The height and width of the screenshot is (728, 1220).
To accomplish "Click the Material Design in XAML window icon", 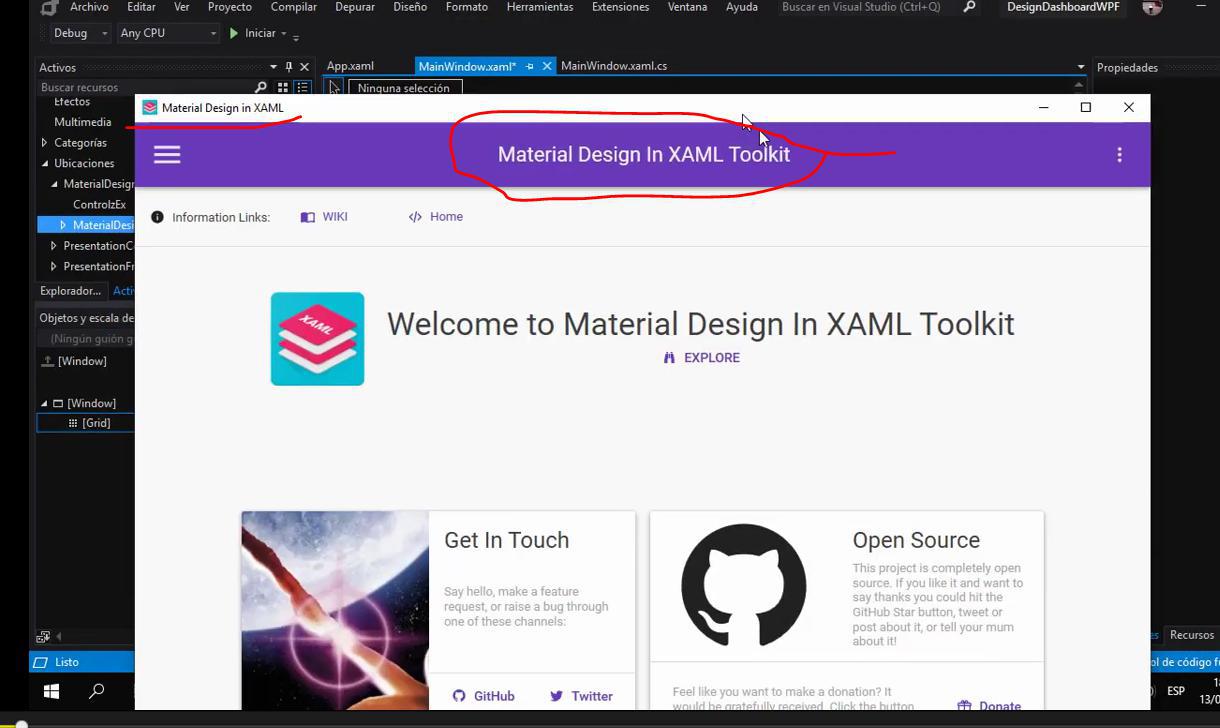I will pyautogui.click(x=150, y=108).
